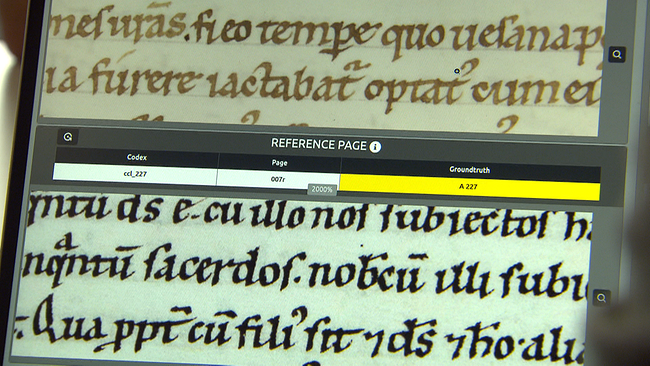Click the zoom-reset icon left of Reference Page title
This screenshot has width=650, height=366.
[x=68, y=136]
